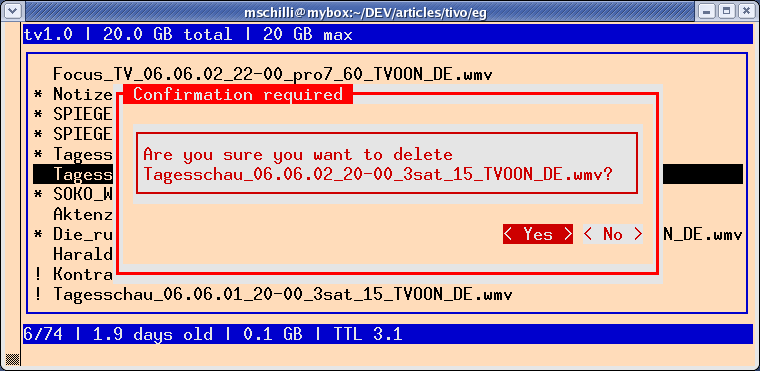Click the highlighted Tagess list row
Viewport: 760px width, 371px height.
coord(73,174)
